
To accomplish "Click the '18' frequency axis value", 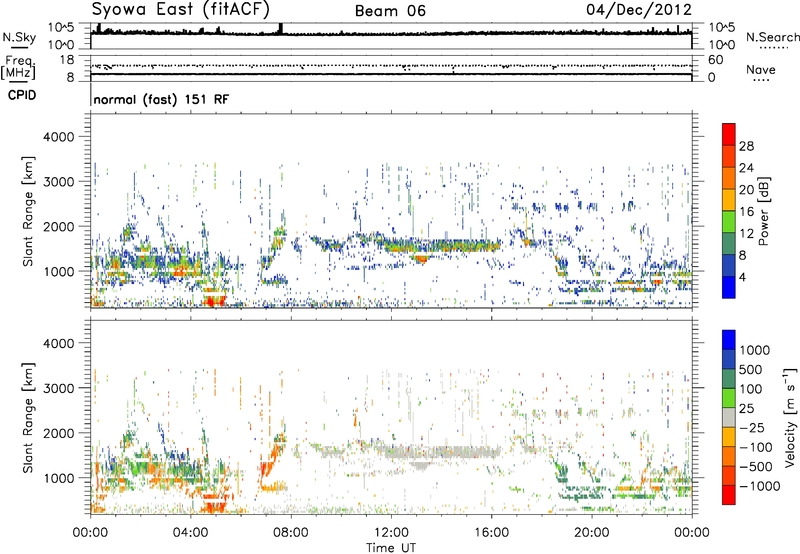I will click(67, 60).
